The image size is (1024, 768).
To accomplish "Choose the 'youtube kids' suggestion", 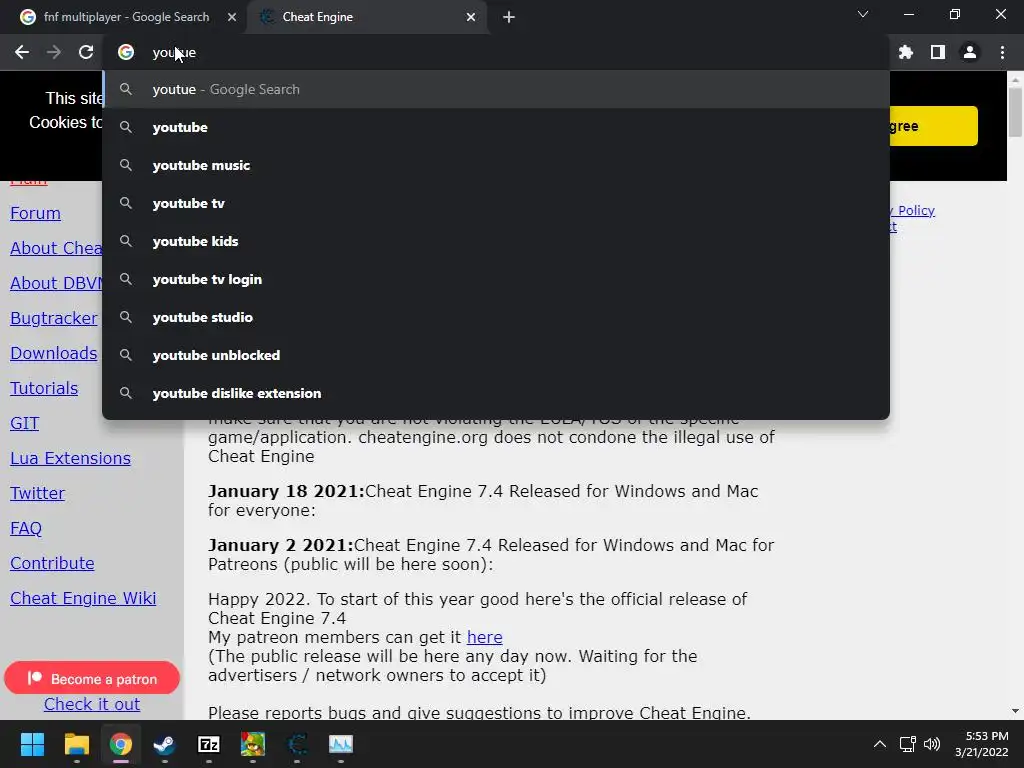I will pyautogui.click(x=496, y=241).
